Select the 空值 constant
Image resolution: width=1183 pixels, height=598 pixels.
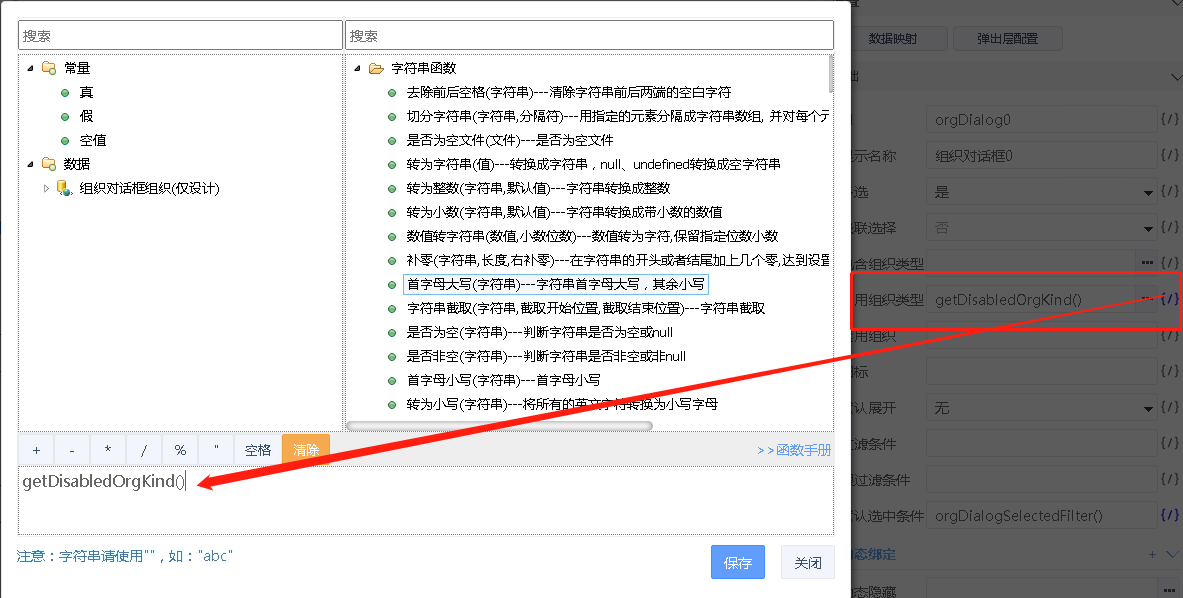(93, 140)
